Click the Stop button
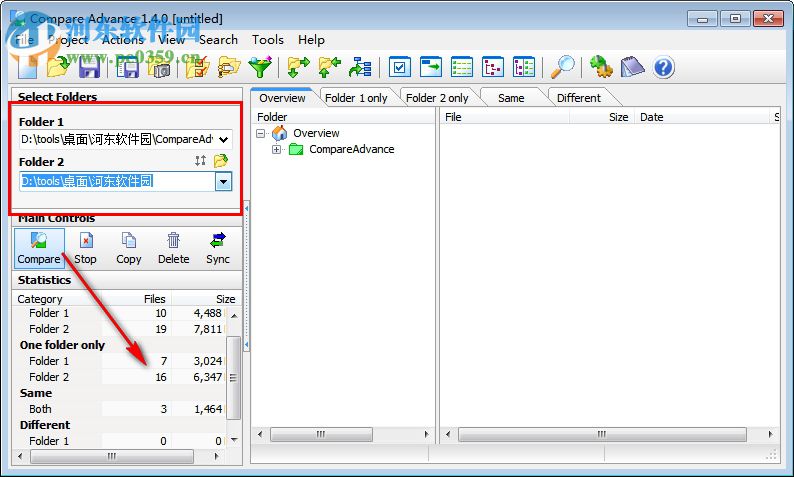Image resolution: width=794 pixels, height=477 pixels. [x=85, y=248]
